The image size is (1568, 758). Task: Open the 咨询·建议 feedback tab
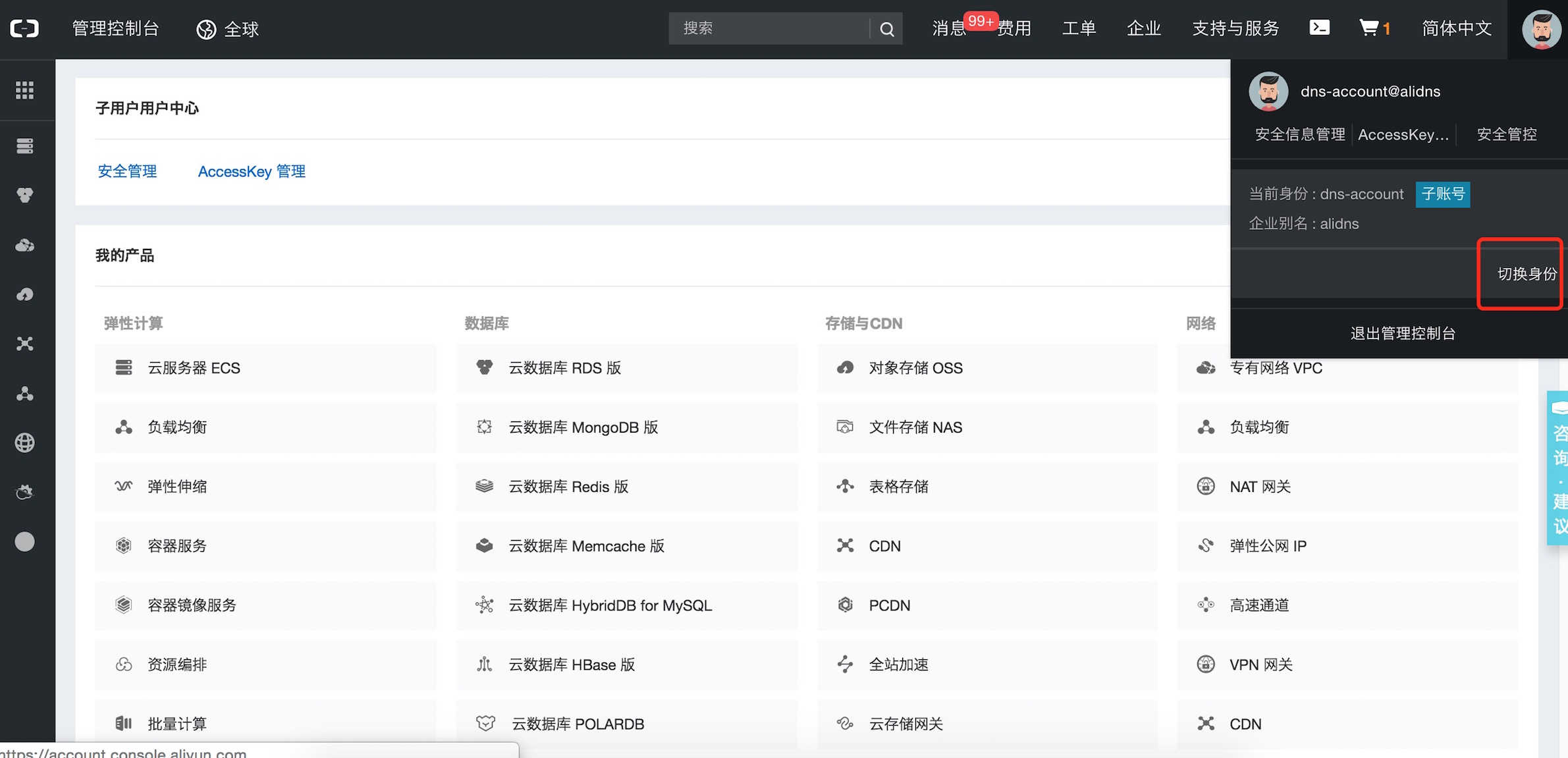tap(1558, 468)
